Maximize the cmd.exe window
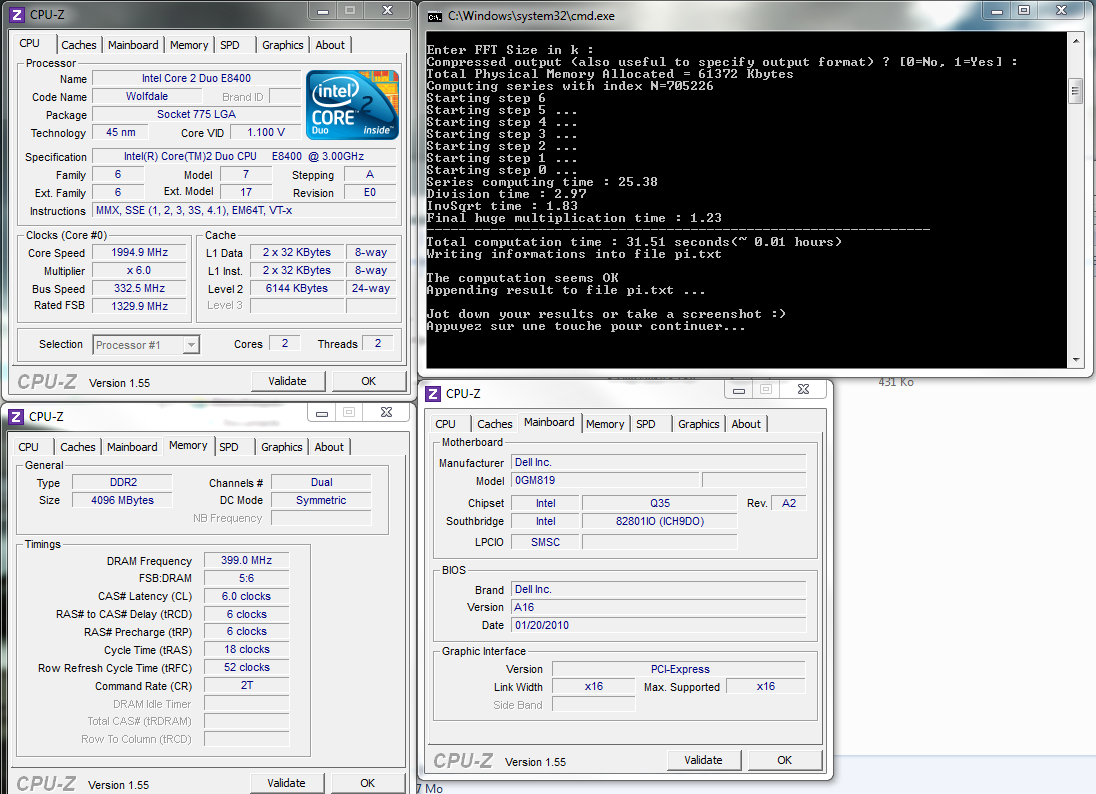The height and width of the screenshot is (794, 1096). point(1024,11)
